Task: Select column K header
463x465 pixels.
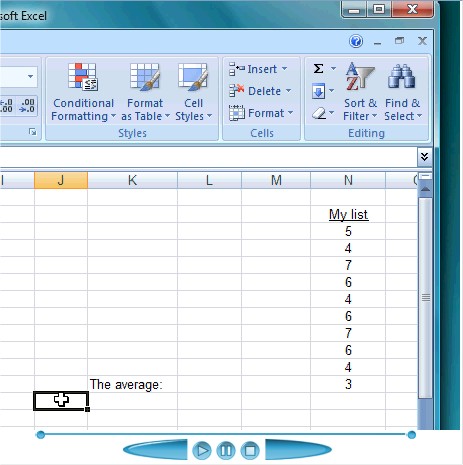Action: pos(133,180)
